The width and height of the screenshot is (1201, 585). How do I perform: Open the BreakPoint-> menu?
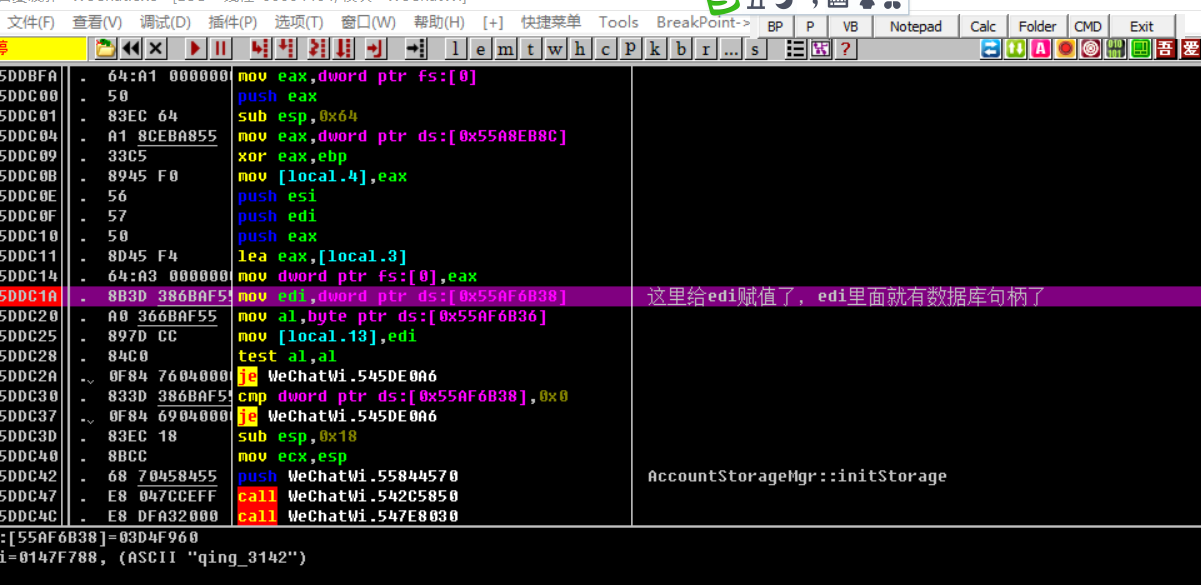(x=703, y=22)
